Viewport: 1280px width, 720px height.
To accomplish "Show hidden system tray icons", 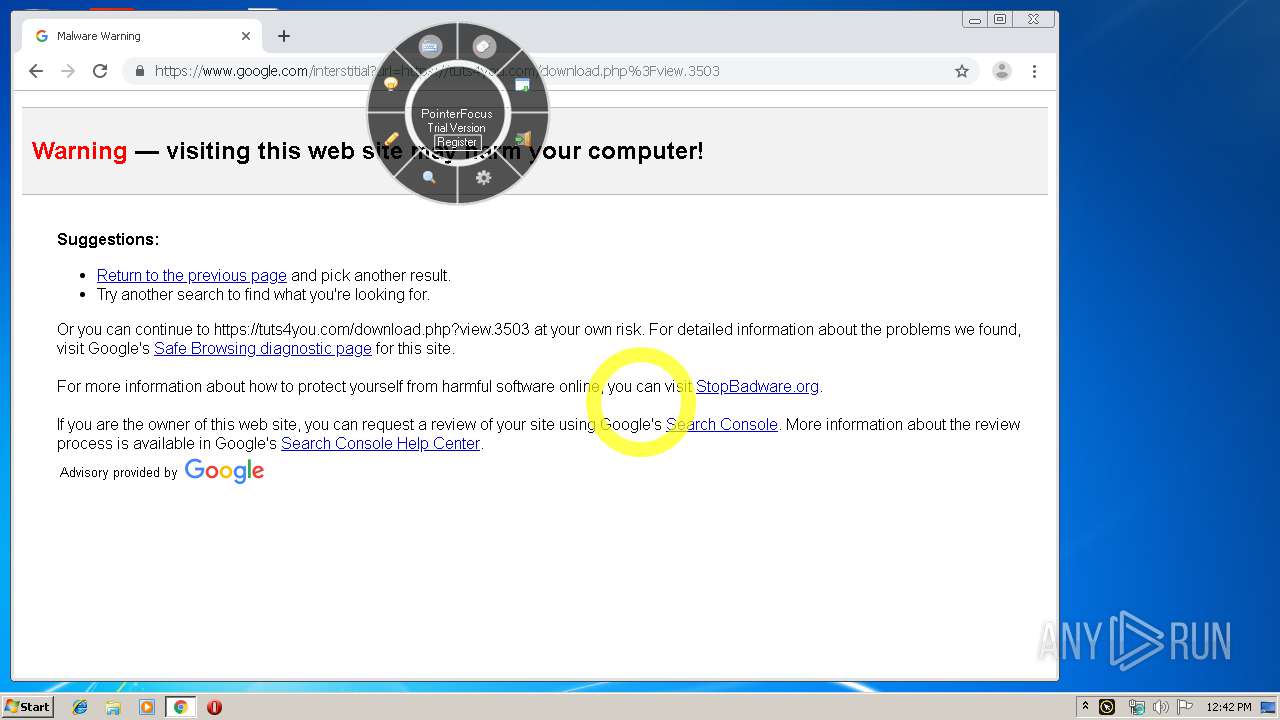I will (x=1085, y=706).
